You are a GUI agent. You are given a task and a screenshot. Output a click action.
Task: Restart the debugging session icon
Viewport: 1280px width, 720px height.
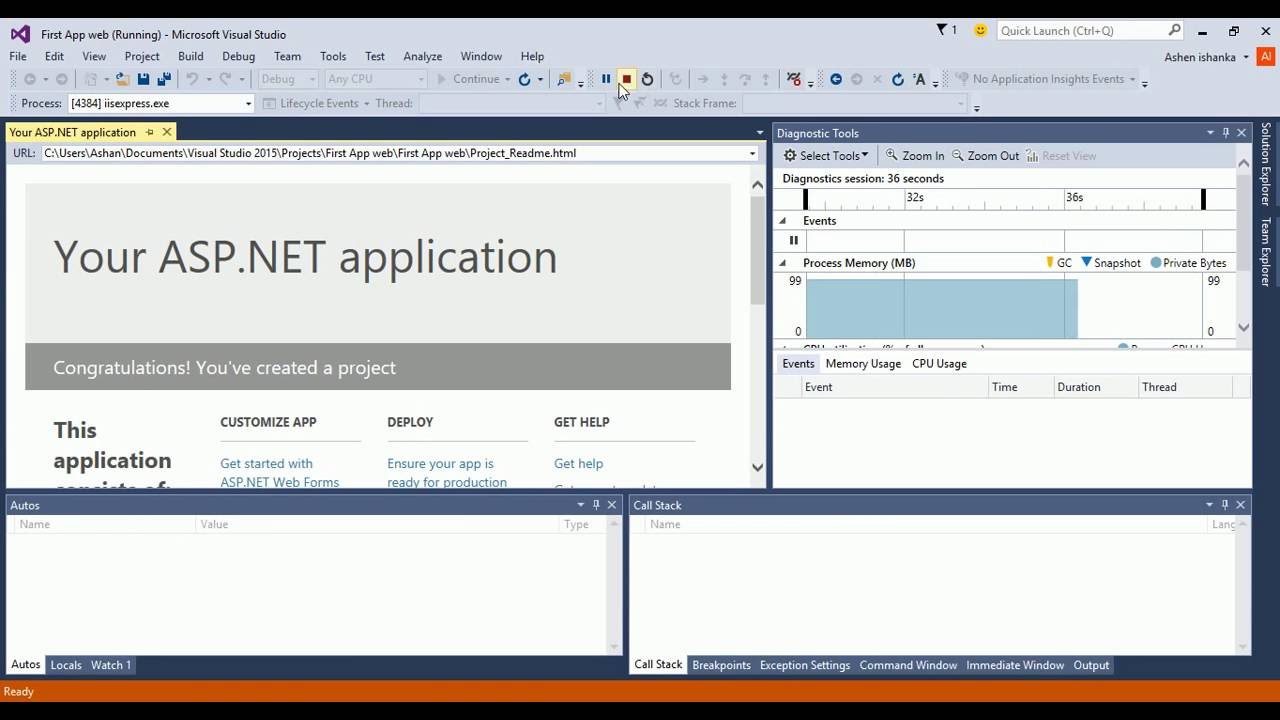click(x=648, y=79)
